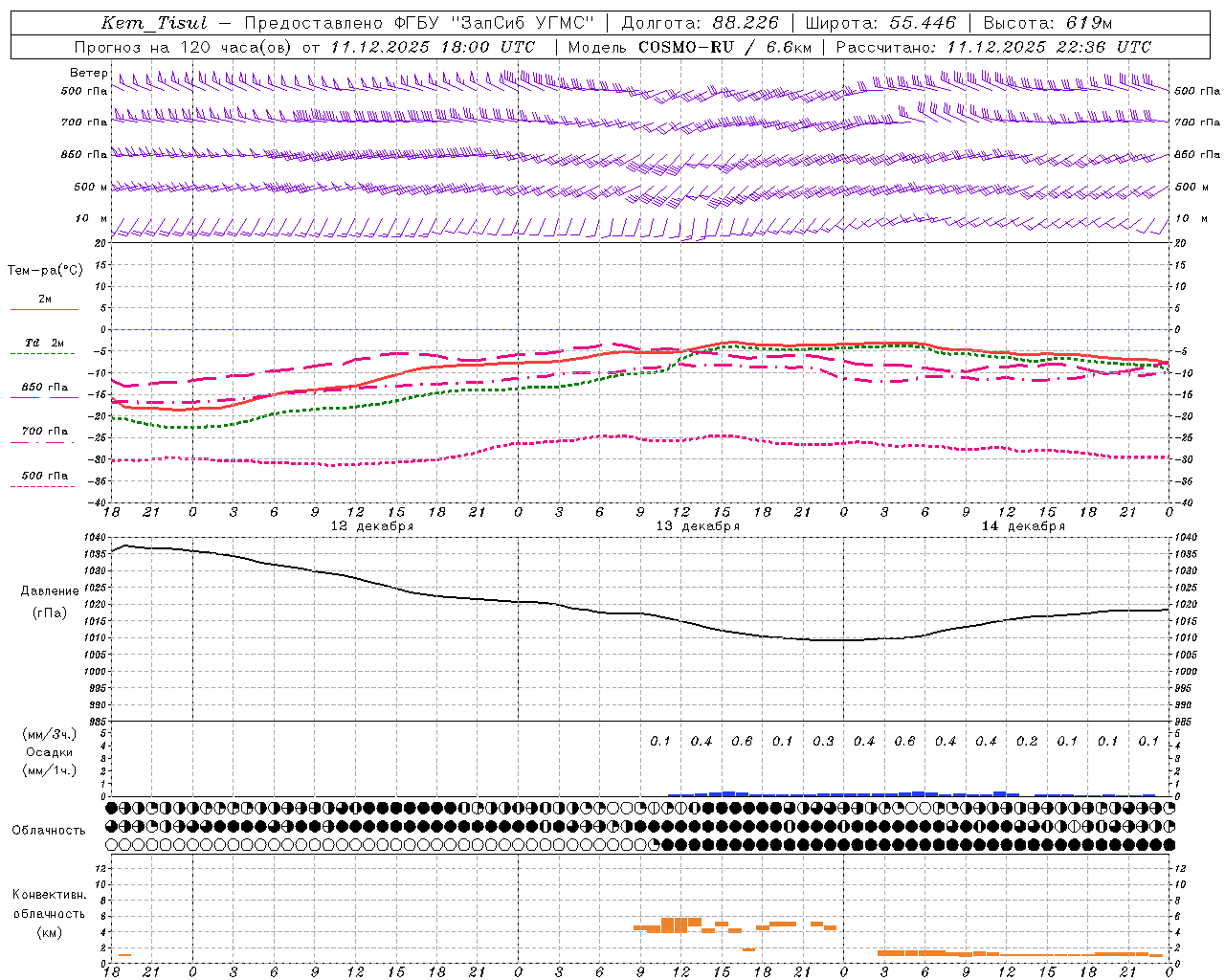This screenshot has width=1225, height=980.
Task: Click the "Тем-ра(°C)" temperature panel label
Action: [45, 271]
